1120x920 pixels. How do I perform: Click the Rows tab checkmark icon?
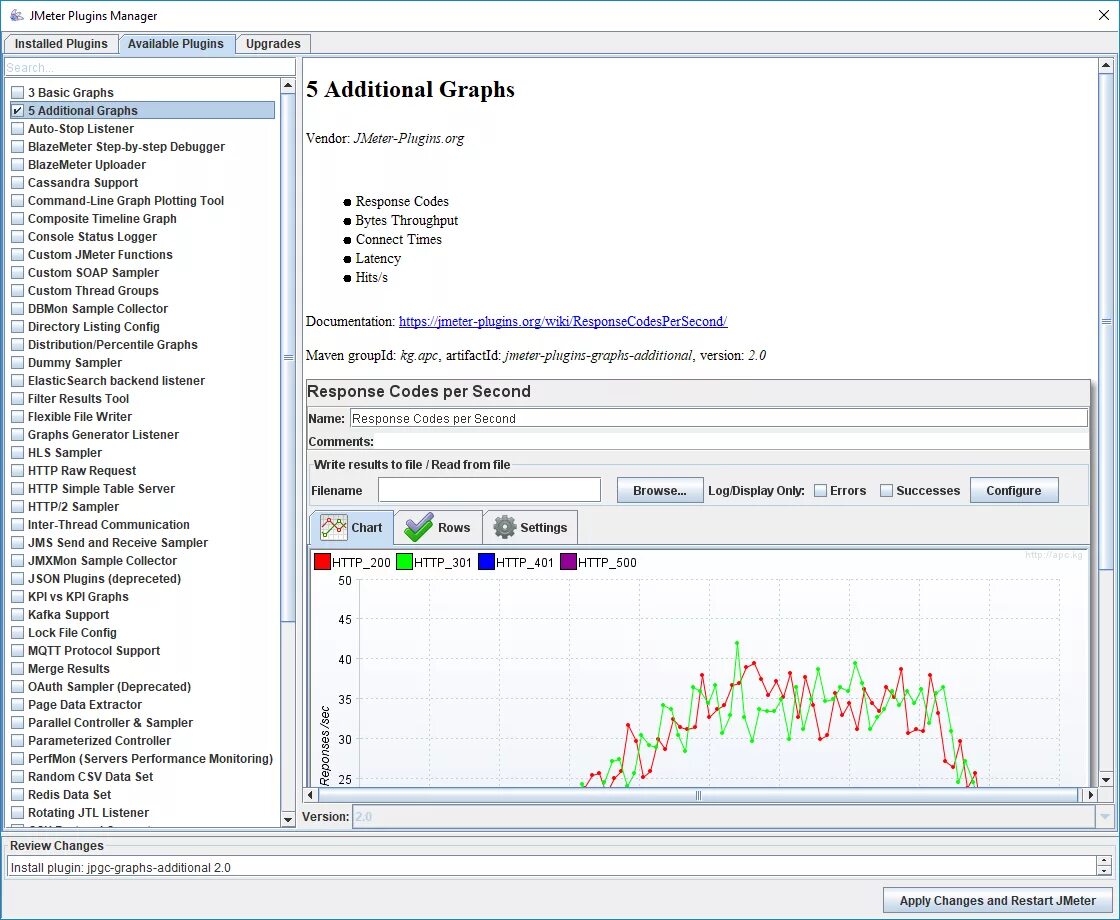pos(419,527)
